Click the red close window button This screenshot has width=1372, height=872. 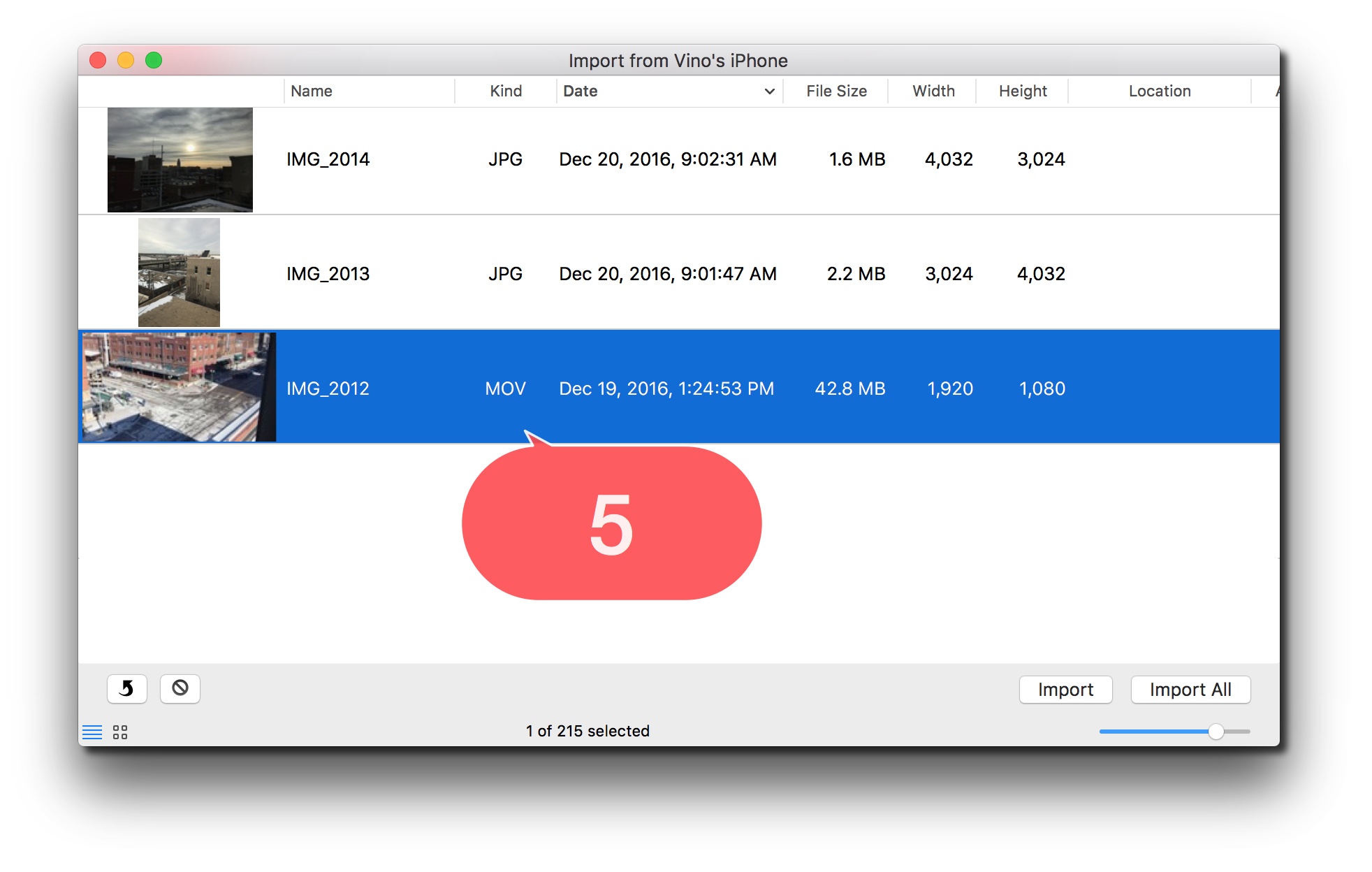(x=98, y=61)
